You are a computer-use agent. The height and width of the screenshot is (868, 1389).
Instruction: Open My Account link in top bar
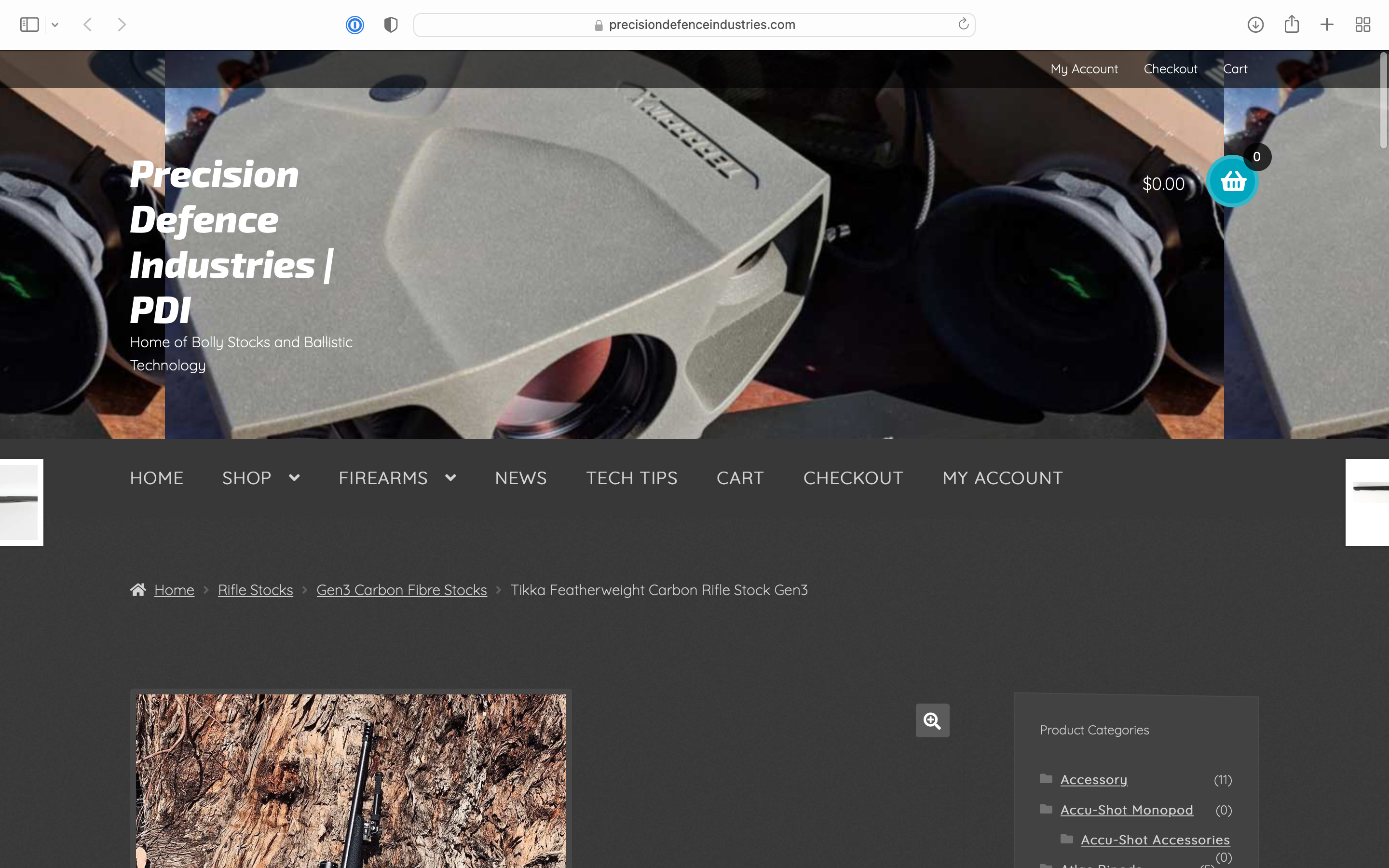pyautogui.click(x=1084, y=69)
